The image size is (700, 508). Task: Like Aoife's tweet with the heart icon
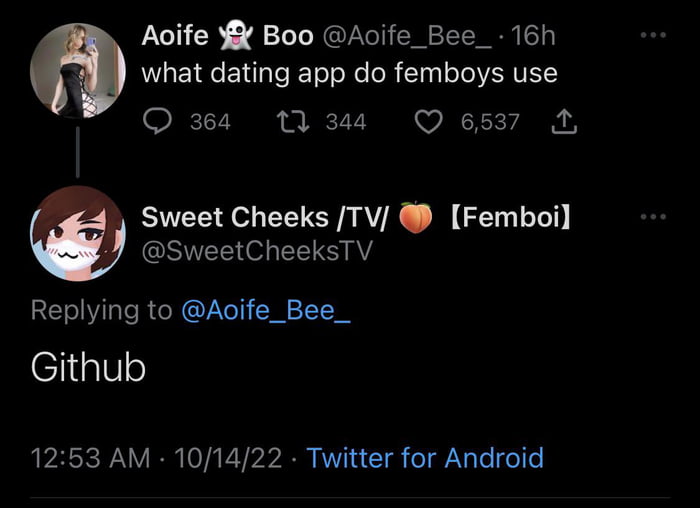click(428, 122)
